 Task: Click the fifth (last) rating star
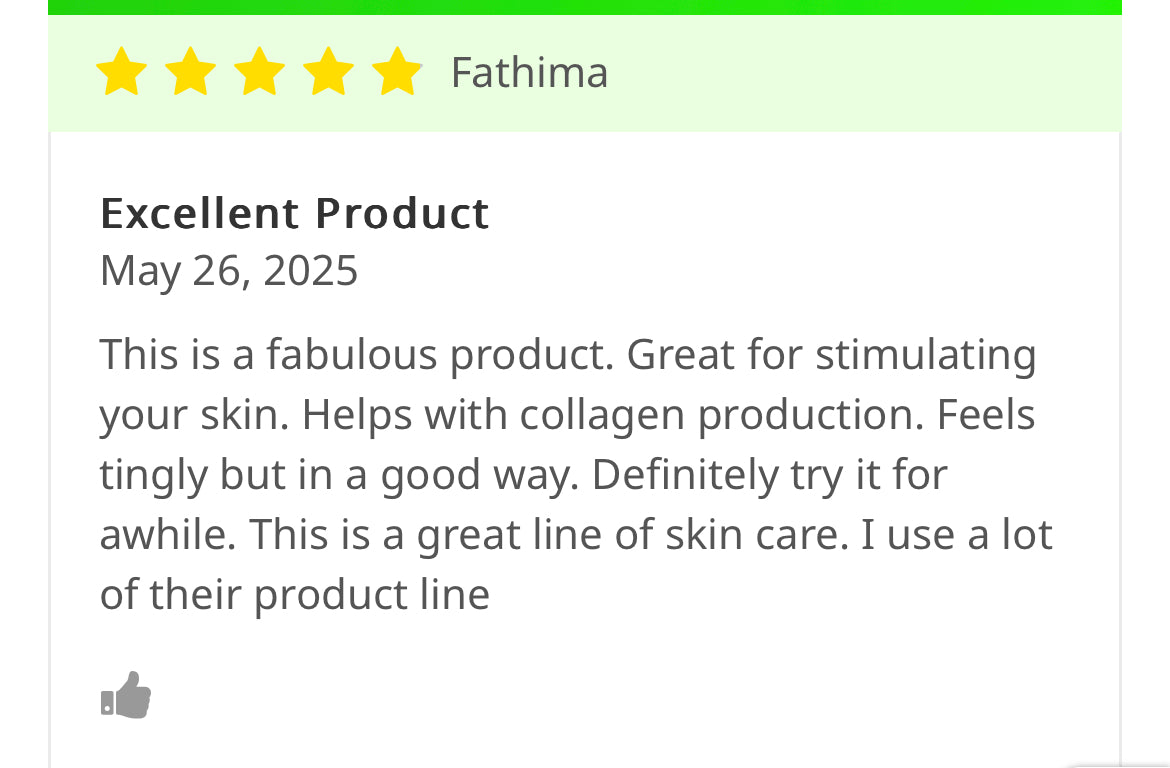point(397,73)
